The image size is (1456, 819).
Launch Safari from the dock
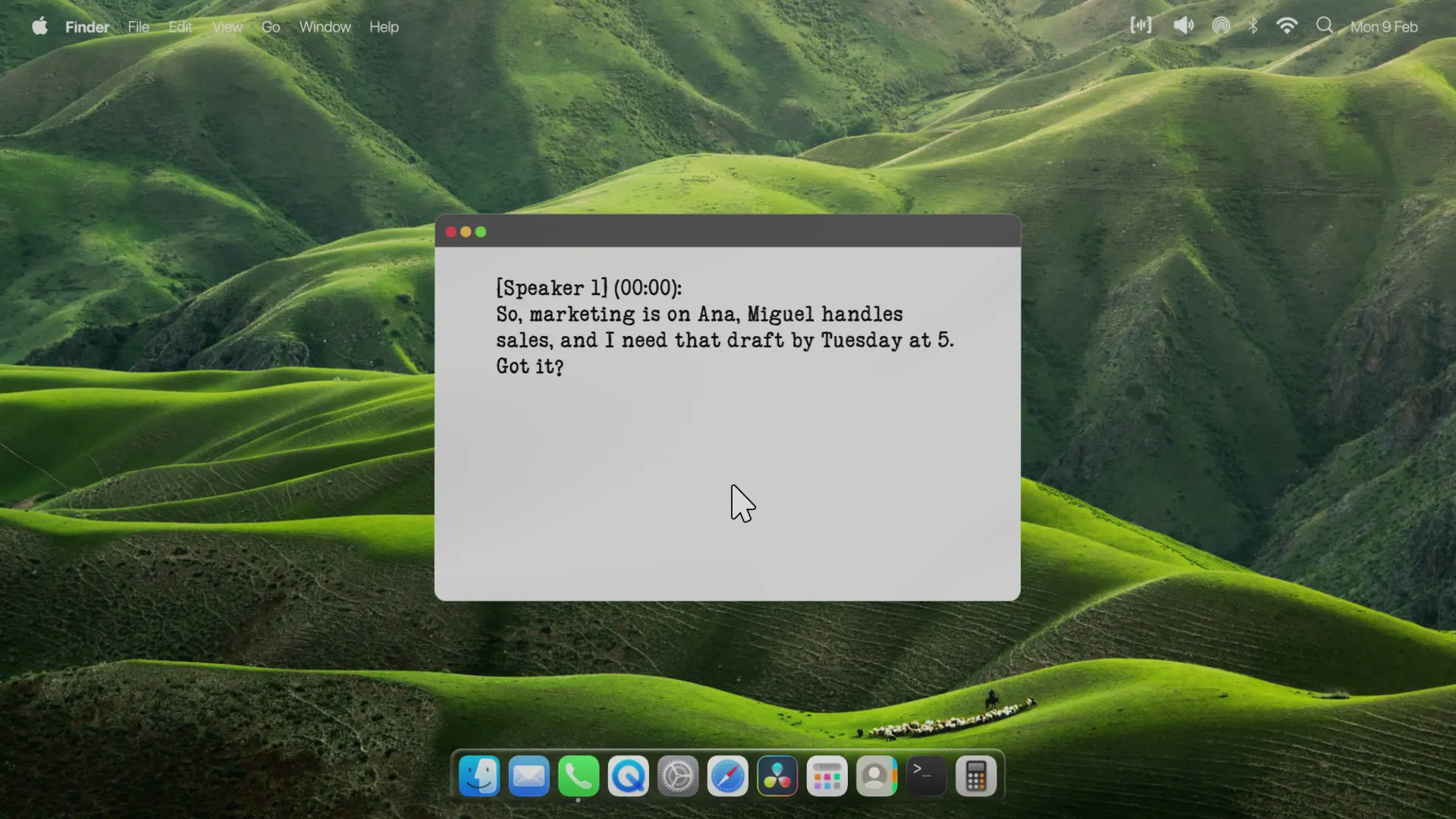pyautogui.click(x=728, y=776)
